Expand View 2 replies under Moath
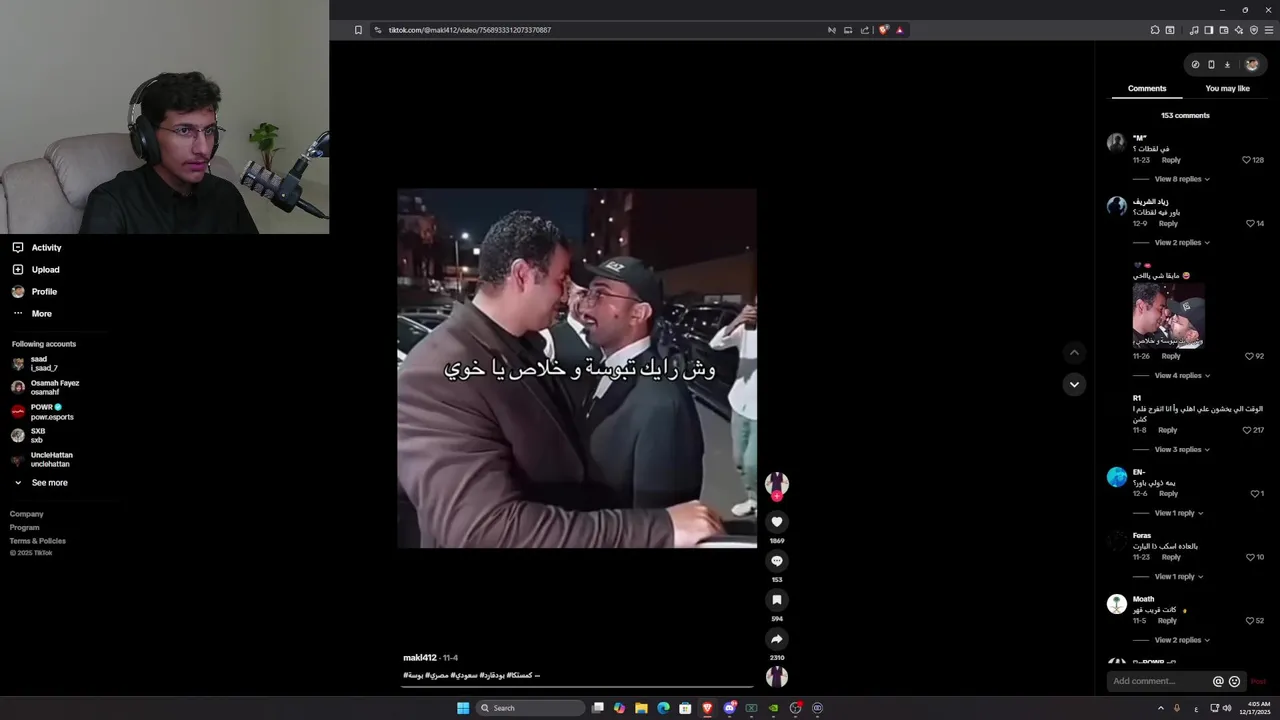The width and height of the screenshot is (1280, 720). coord(1182,640)
